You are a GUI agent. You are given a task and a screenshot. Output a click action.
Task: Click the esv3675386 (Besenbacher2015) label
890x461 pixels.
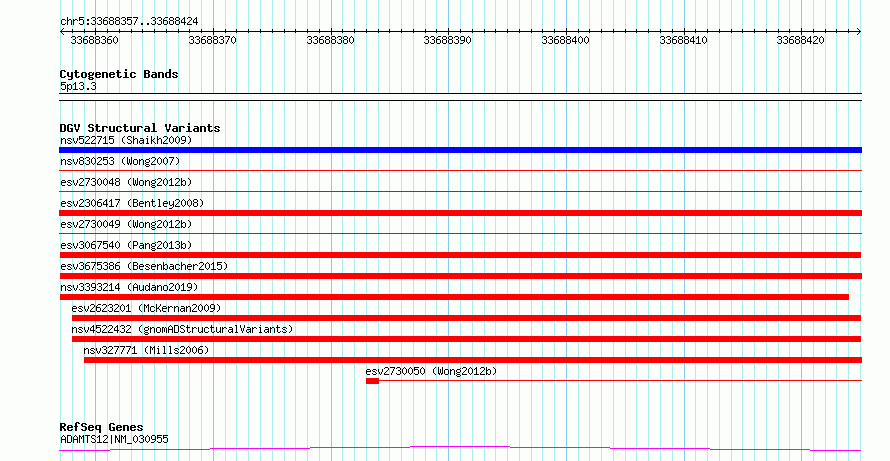coord(144,266)
